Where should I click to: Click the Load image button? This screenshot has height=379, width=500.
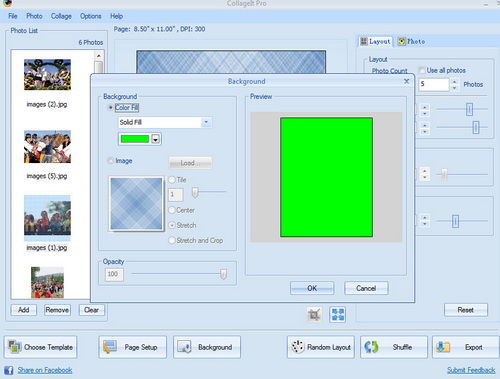(x=190, y=163)
